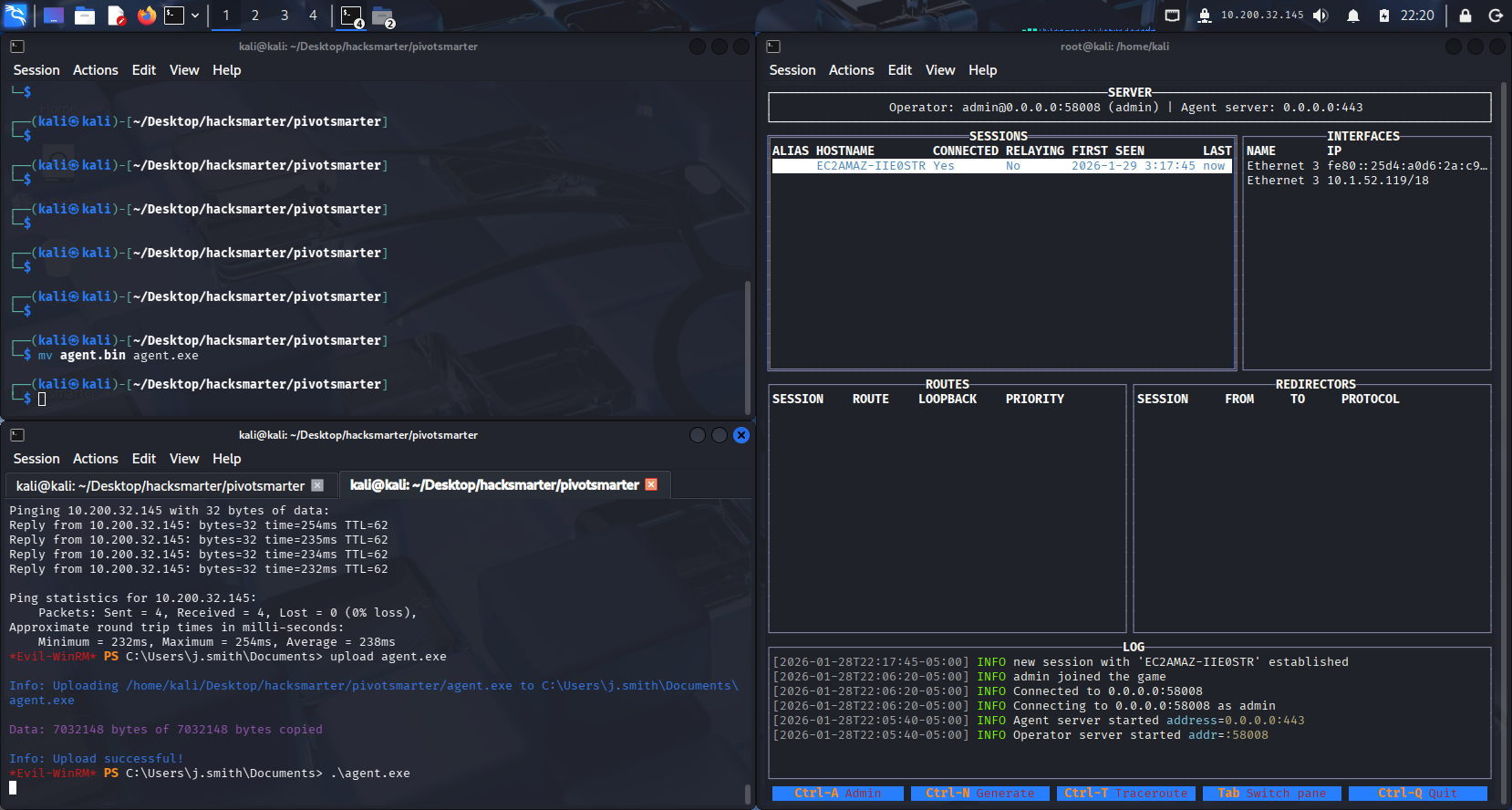1512x810 pixels.
Task: Click the Ctrl-N Generate button
Action: 979,794
